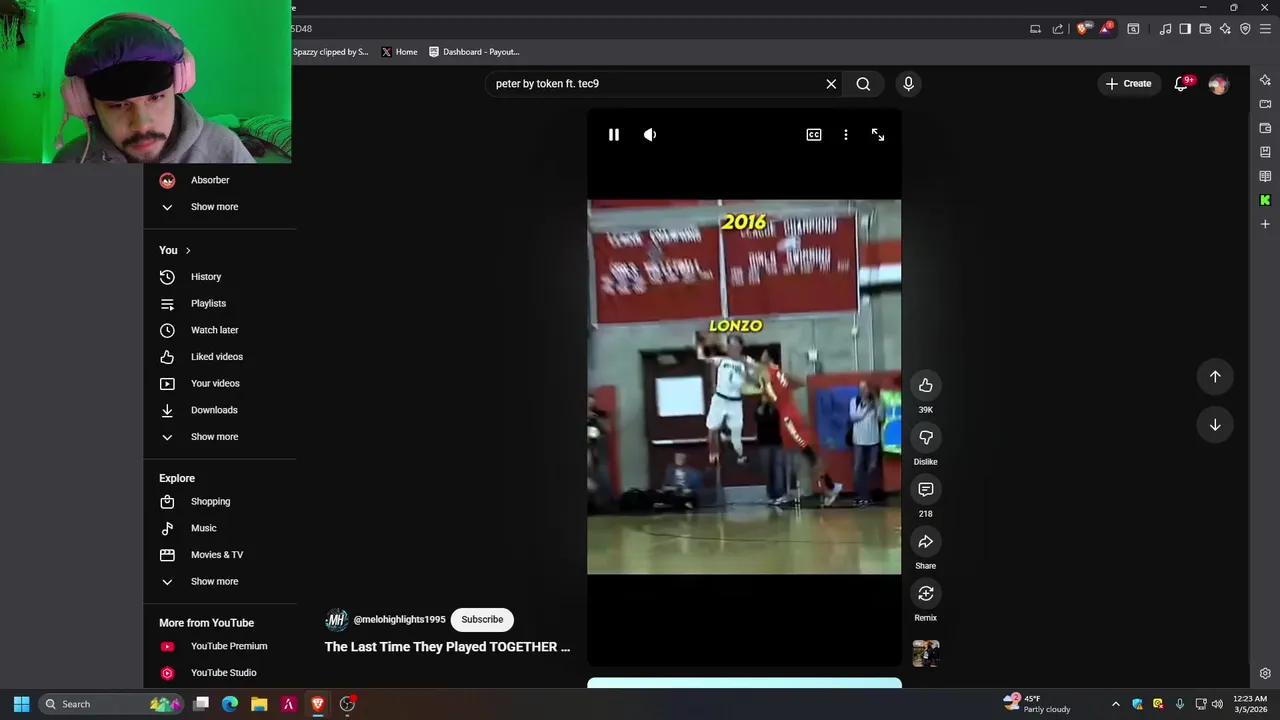Open the 218 comments panel
This screenshot has height=720, width=1280.
click(926, 489)
